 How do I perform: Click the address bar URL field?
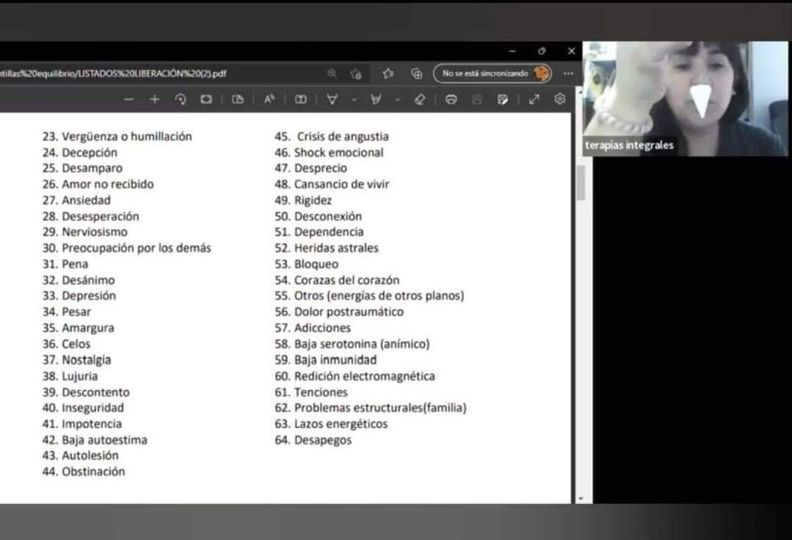coord(150,73)
